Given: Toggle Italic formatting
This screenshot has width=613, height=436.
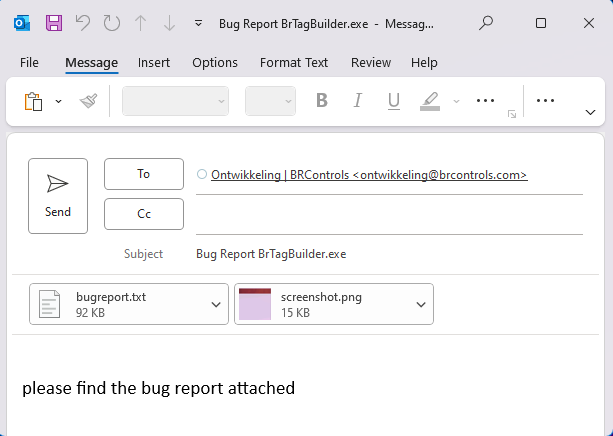Looking at the screenshot, I should pyautogui.click(x=357, y=101).
